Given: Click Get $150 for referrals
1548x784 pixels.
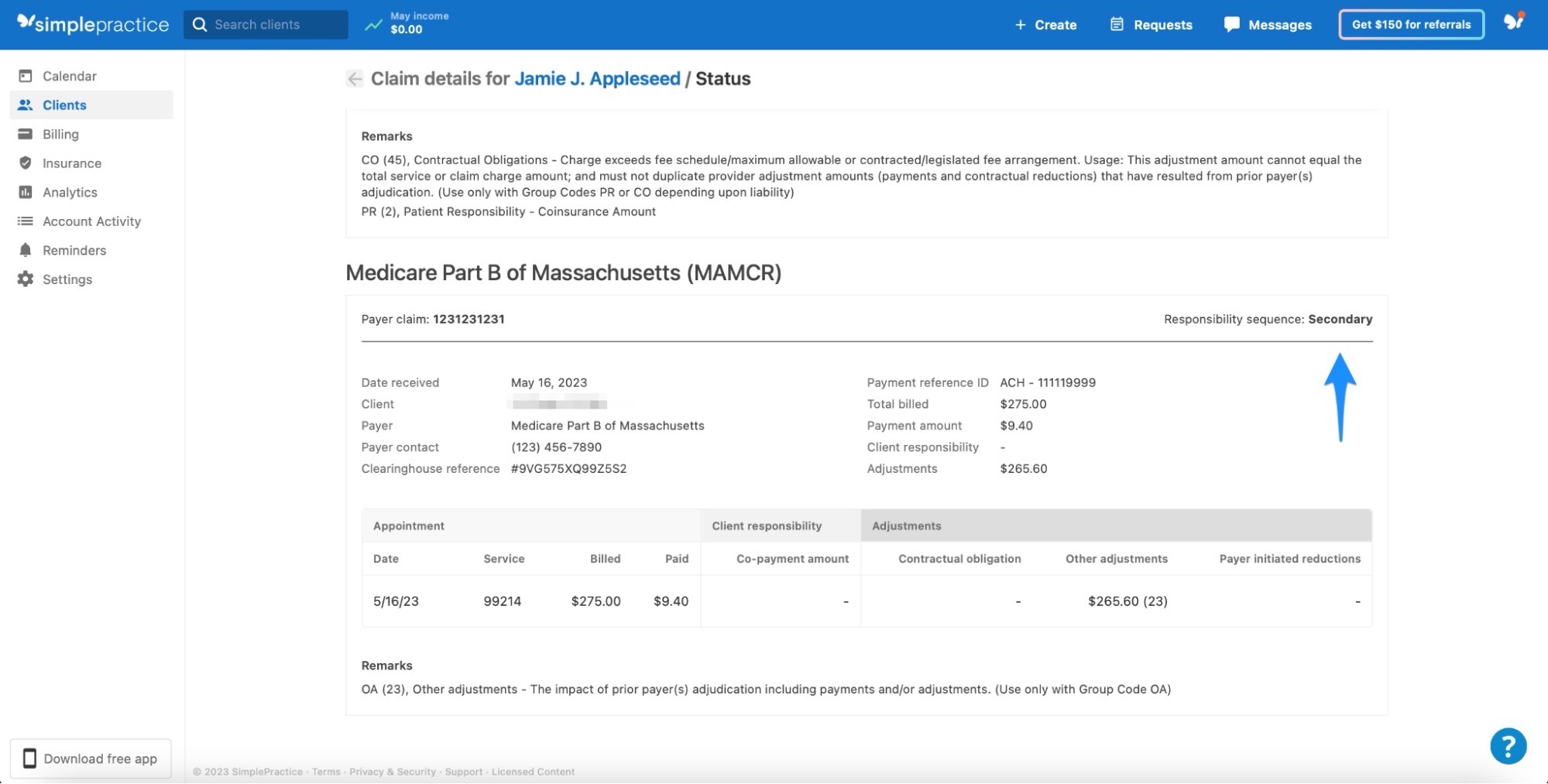Looking at the screenshot, I should [1411, 24].
